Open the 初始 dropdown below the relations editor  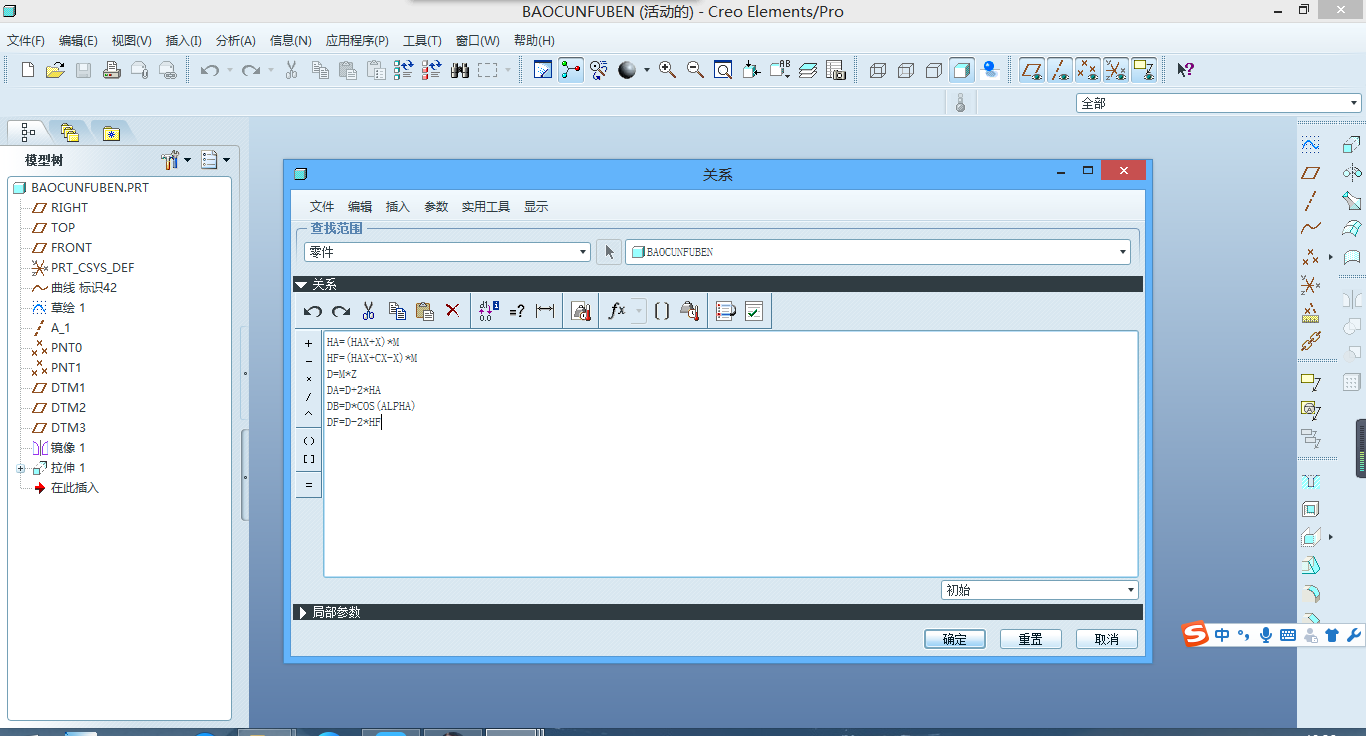pos(1040,590)
